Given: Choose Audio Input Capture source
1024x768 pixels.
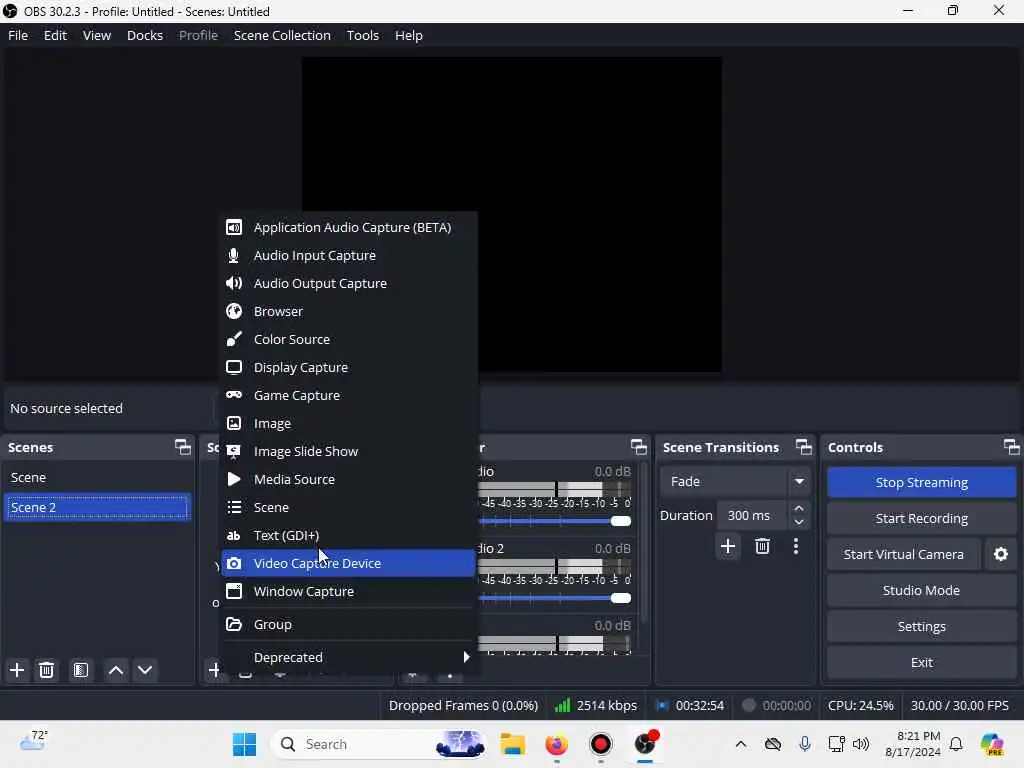Looking at the screenshot, I should pos(348,255).
